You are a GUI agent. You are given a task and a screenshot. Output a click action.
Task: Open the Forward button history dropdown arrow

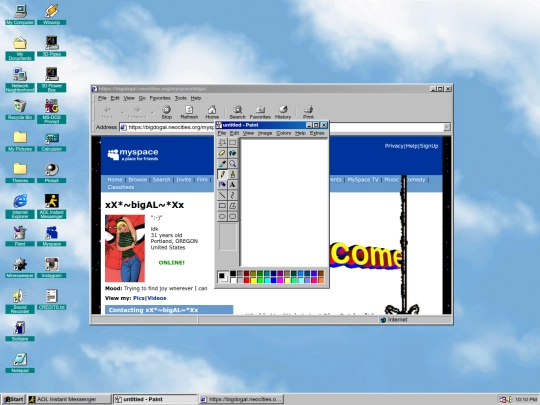(152, 112)
